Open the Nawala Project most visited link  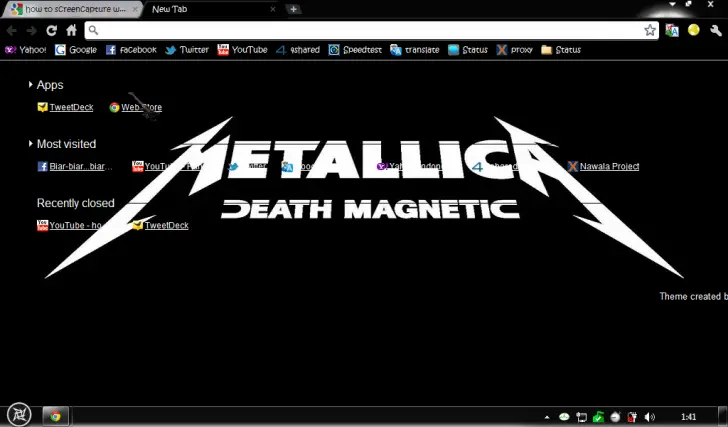point(608,166)
